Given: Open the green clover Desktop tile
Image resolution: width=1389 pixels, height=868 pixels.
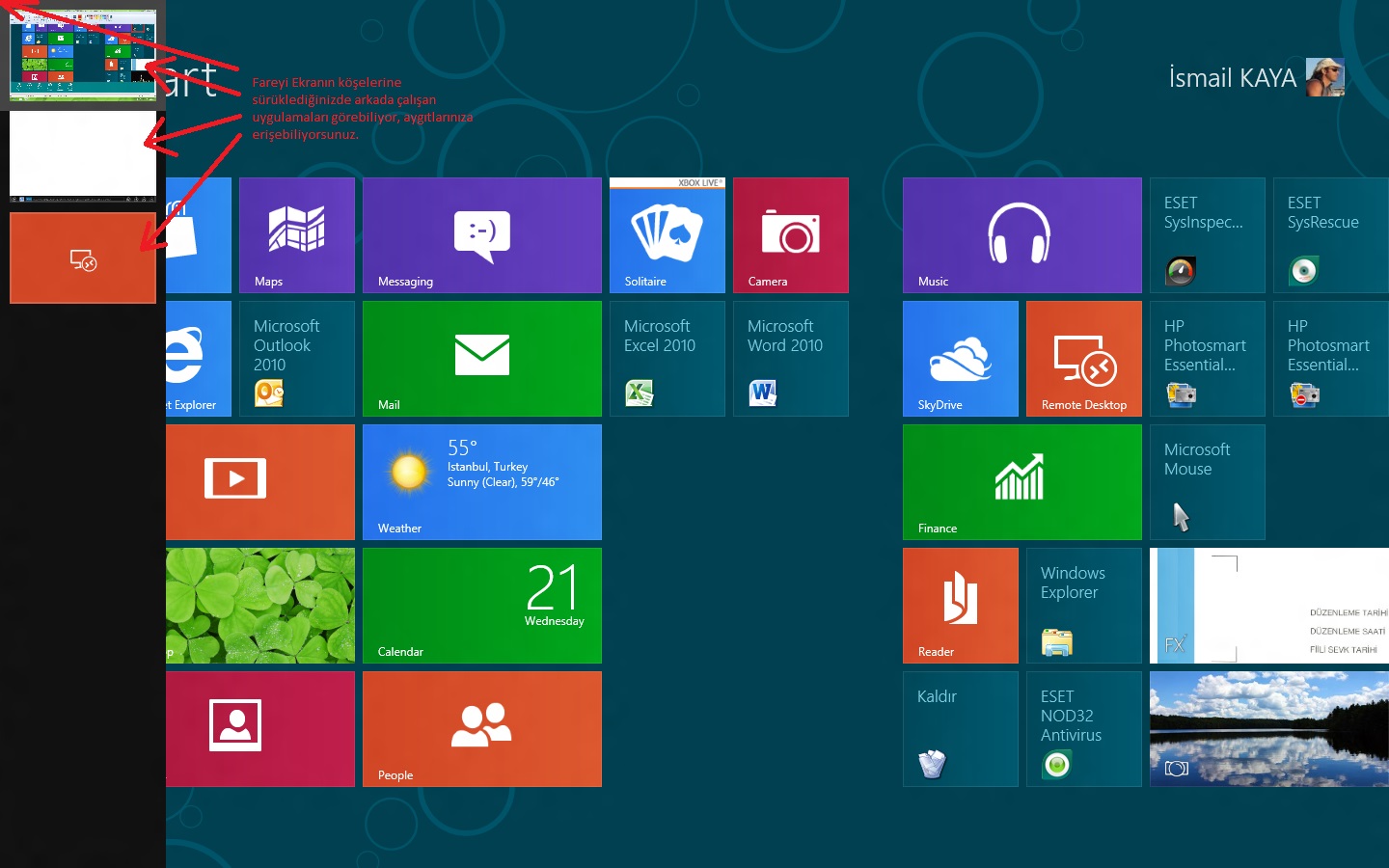Looking at the screenshot, I should (x=260, y=606).
